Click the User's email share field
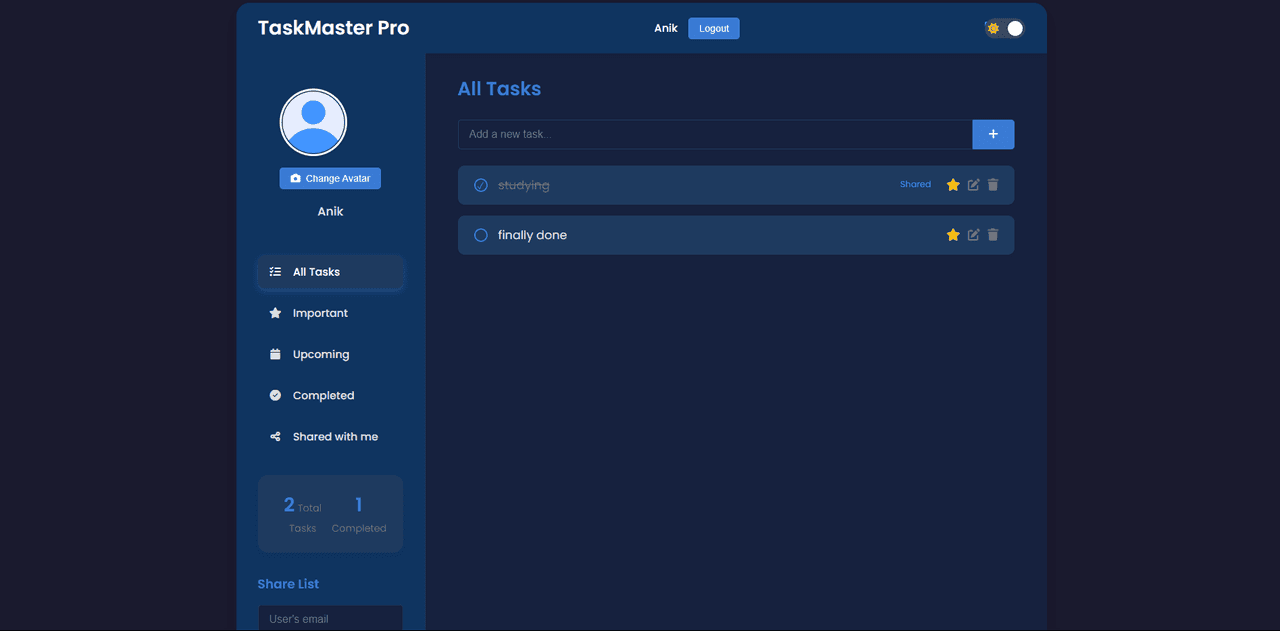Screen dimensions: 1280x631 pyautogui.click(x=330, y=618)
